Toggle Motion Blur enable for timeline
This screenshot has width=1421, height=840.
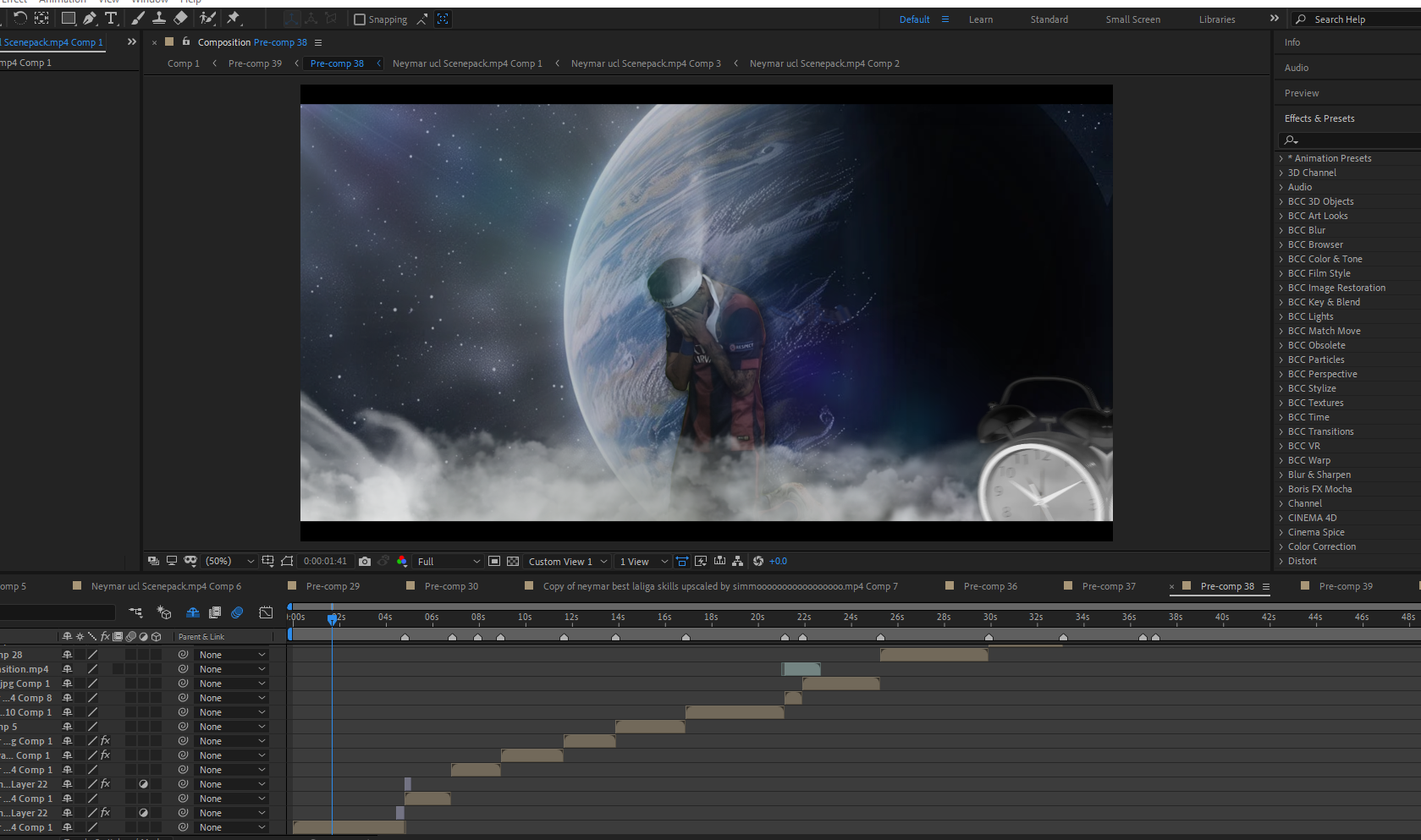(x=237, y=612)
